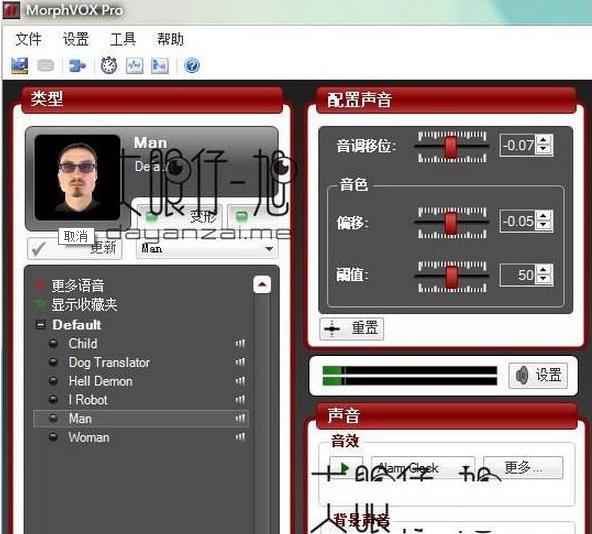The height and width of the screenshot is (534, 592).
Task: Decrease the pitch shift value with the down arrow
Action: (x=544, y=150)
